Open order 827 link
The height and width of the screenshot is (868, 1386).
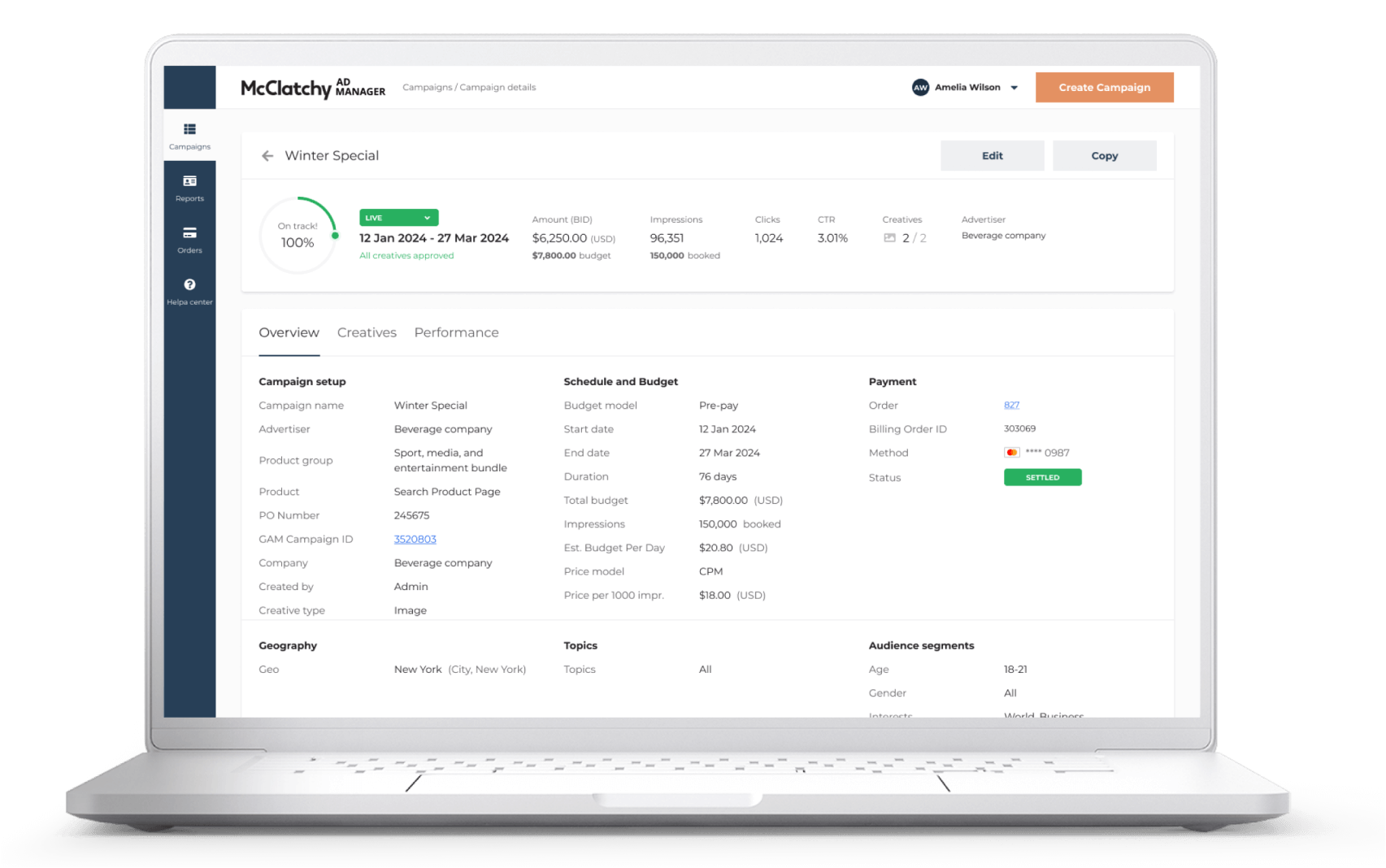[1011, 405]
